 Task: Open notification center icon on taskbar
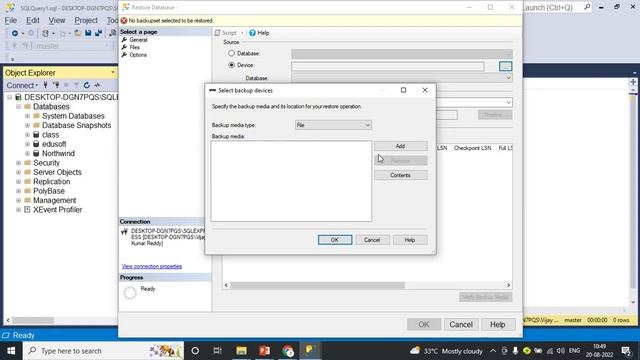(x=627, y=351)
